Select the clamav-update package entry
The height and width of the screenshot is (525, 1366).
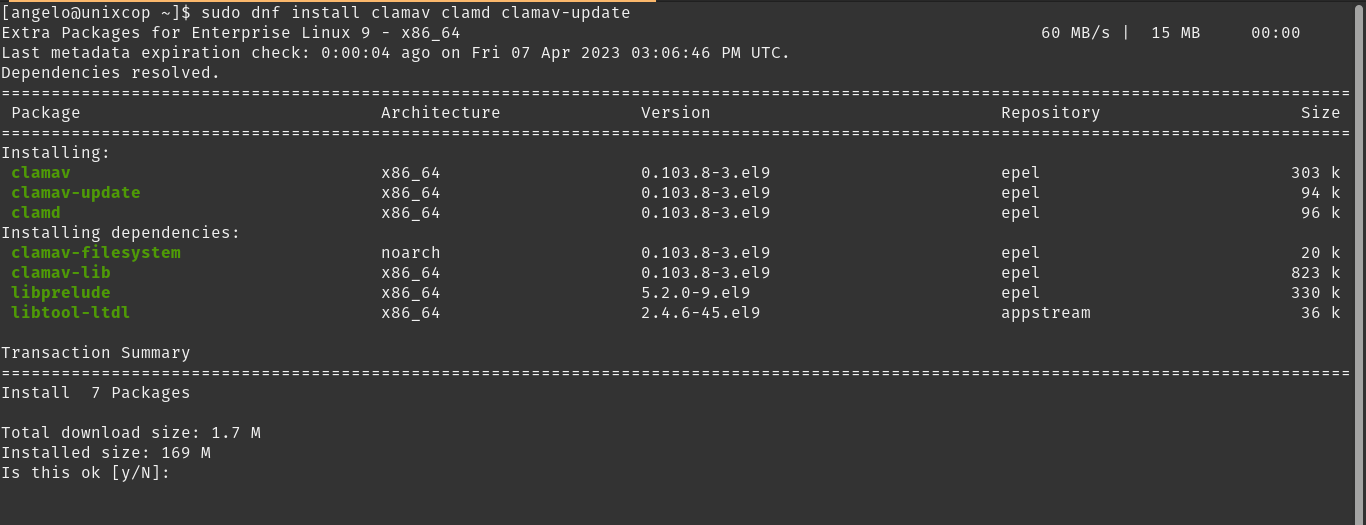(x=76, y=193)
